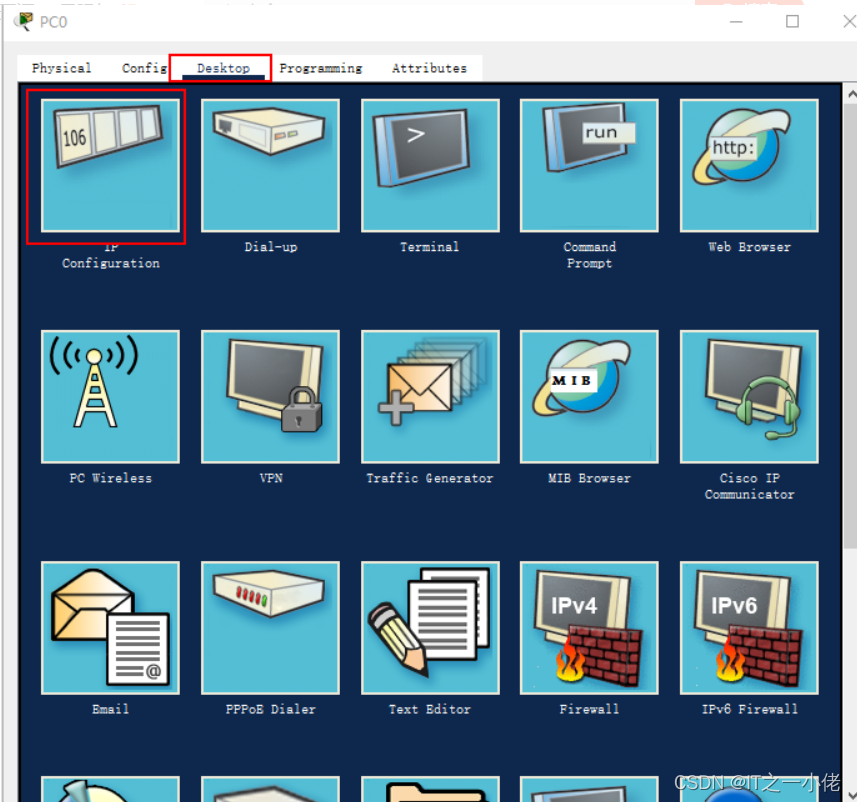The image size is (857, 802).
Task: Launch the Traffic Generator
Action: (x=430, y=396)
